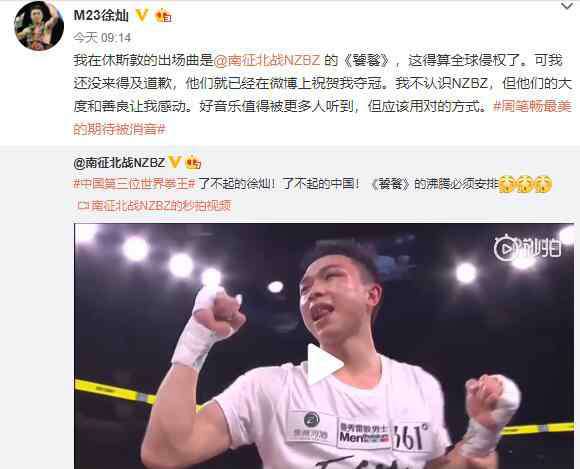
Task: Click the verified V badge beside M23徐灿
Action: [142, 15]
